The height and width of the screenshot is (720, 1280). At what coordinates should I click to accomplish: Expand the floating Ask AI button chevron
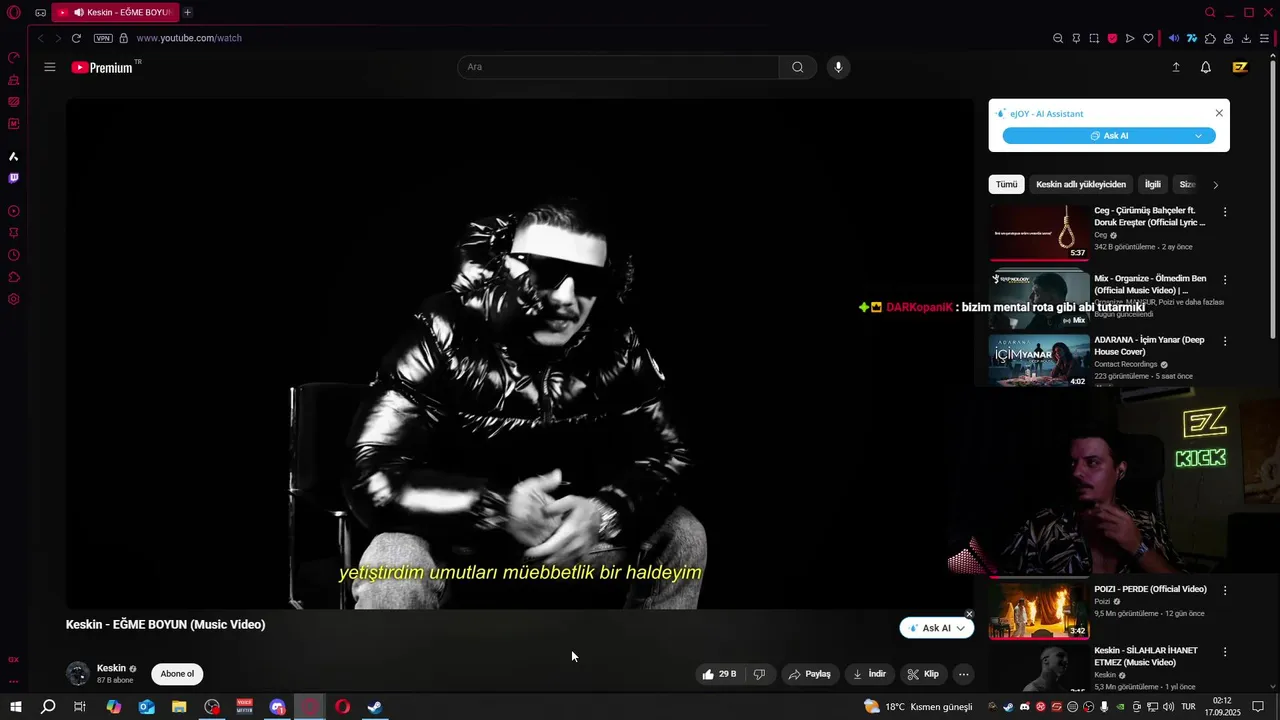point(960,628)
